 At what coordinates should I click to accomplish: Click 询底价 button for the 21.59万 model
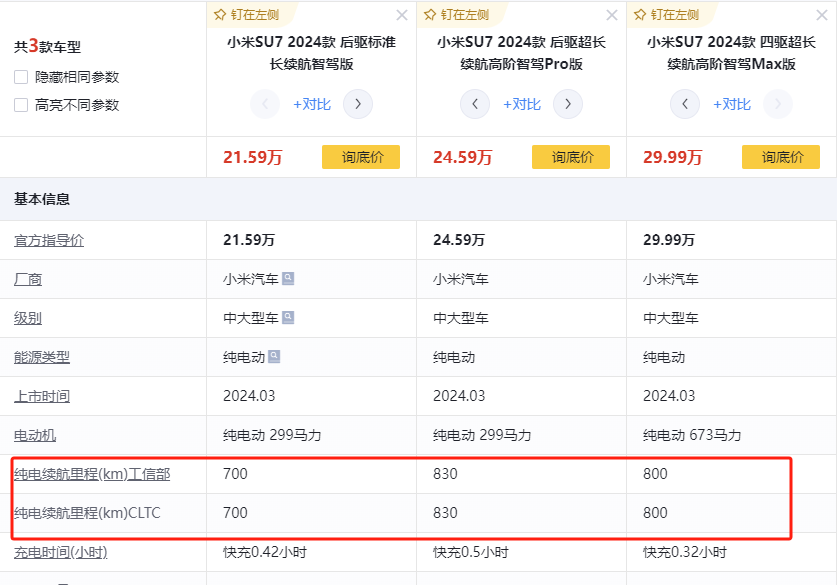(x=361, y=157)
